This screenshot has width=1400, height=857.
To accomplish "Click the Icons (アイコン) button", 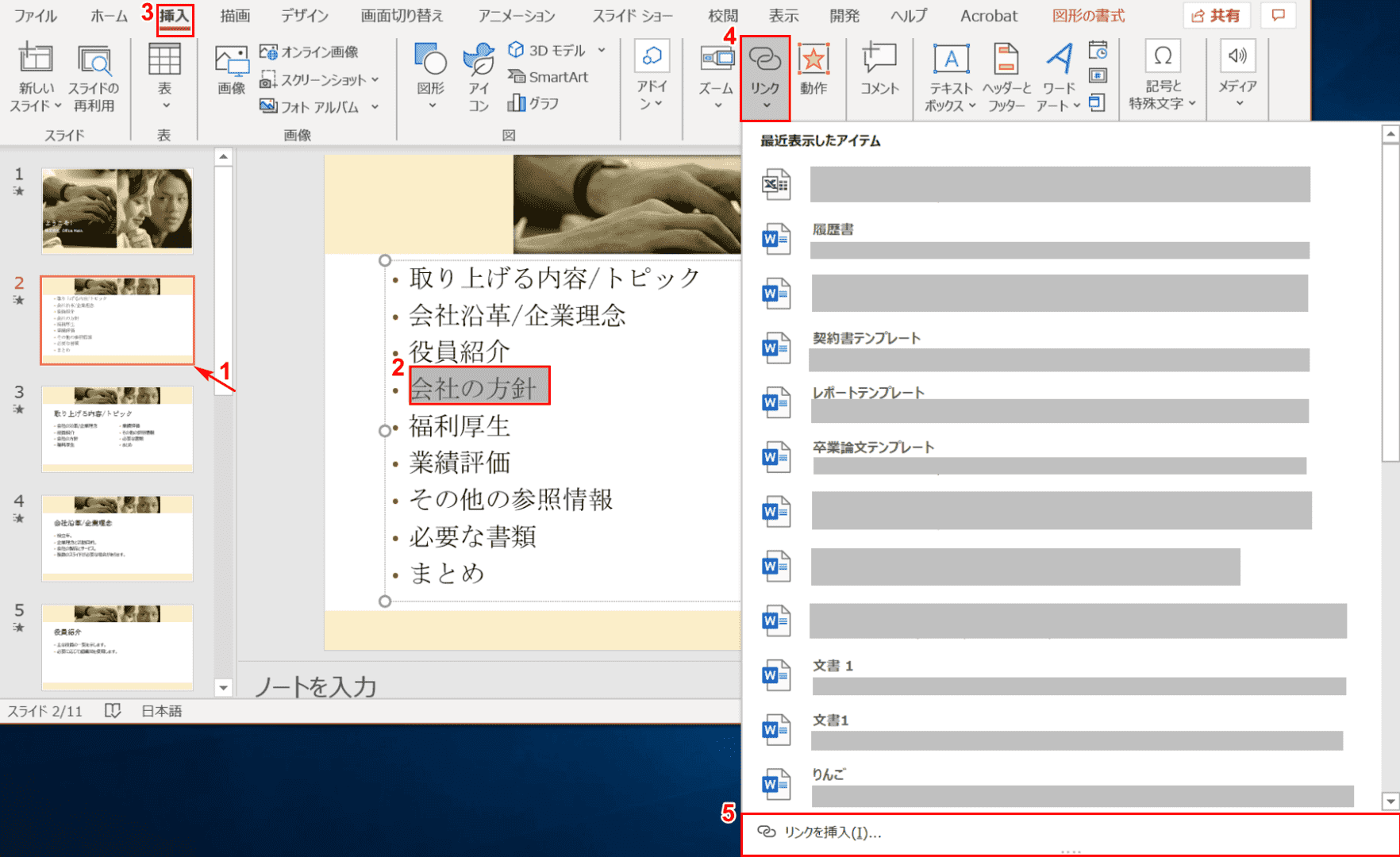I will tap(479, 78).
